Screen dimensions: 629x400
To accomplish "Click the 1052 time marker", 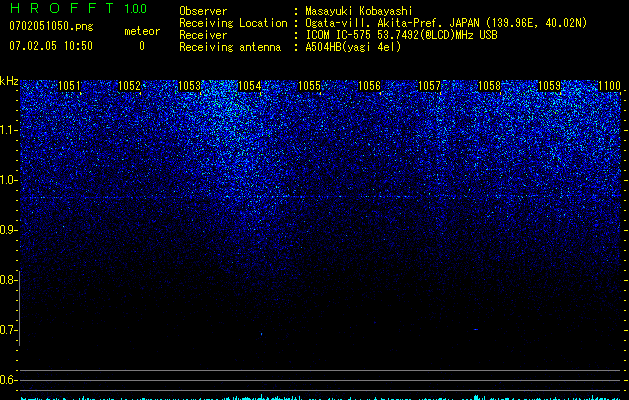I will coord(130,86).
